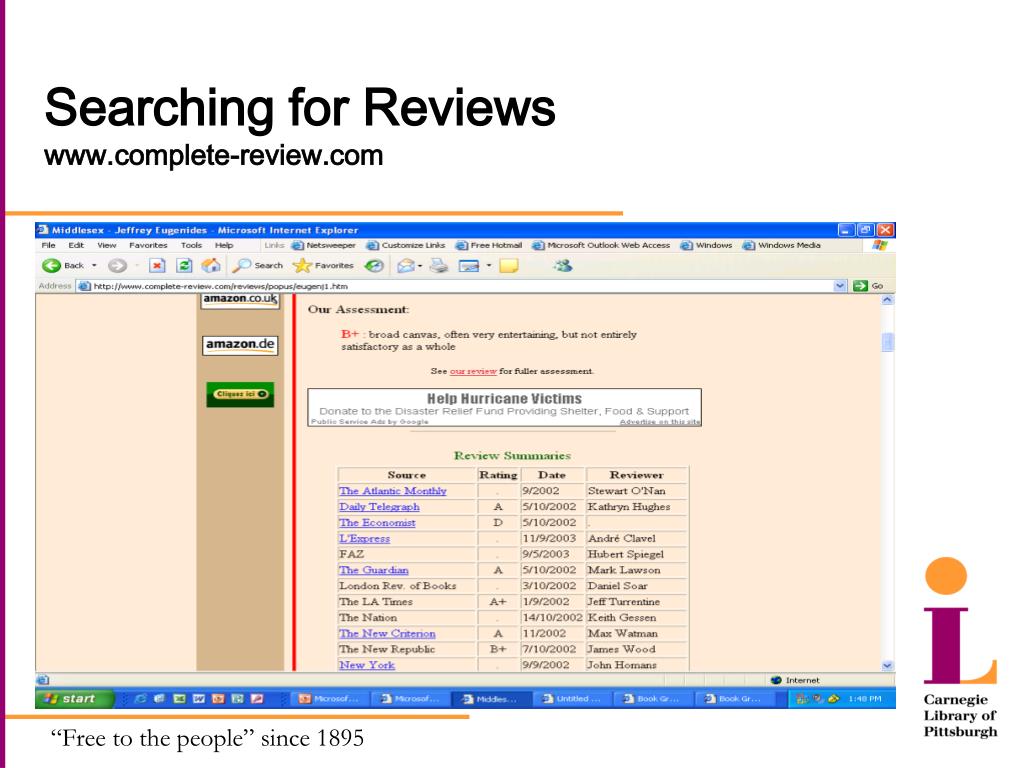Open The Economist review link

[377, 522]
